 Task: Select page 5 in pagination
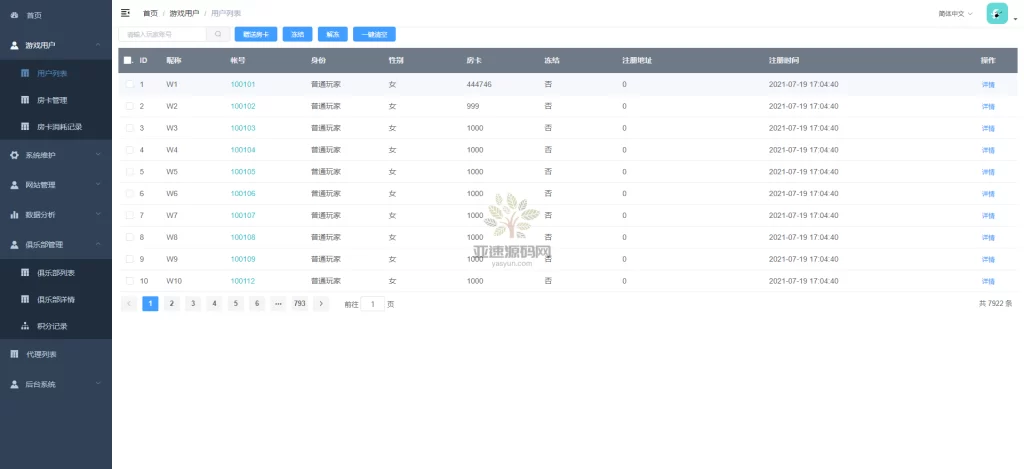point(236,303)
